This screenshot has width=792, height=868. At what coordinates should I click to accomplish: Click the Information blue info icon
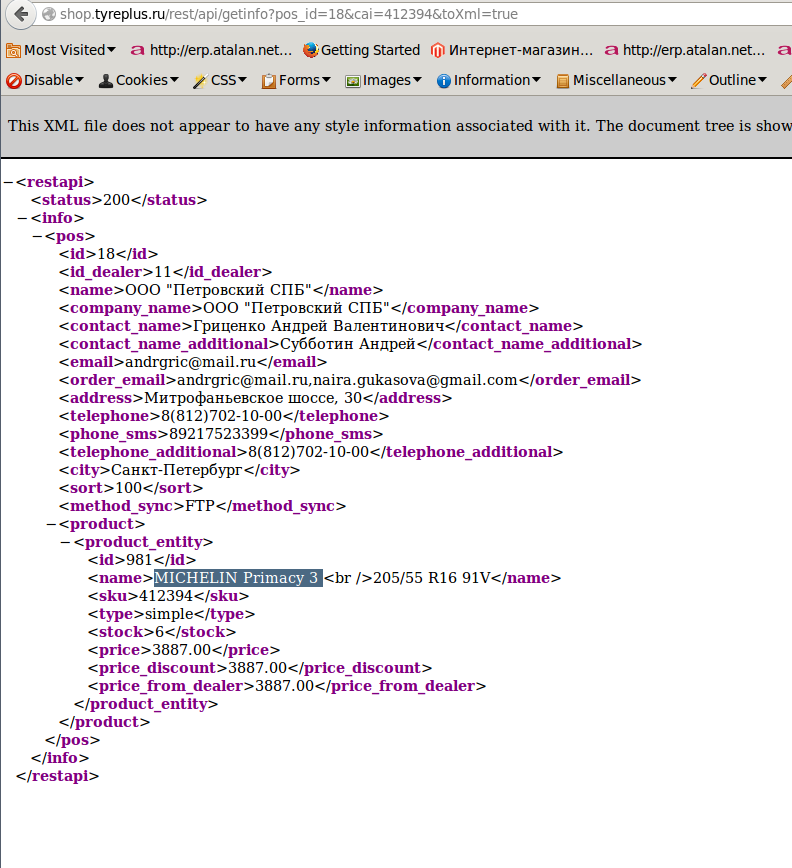pyautogui.click(x=443, y=81)
